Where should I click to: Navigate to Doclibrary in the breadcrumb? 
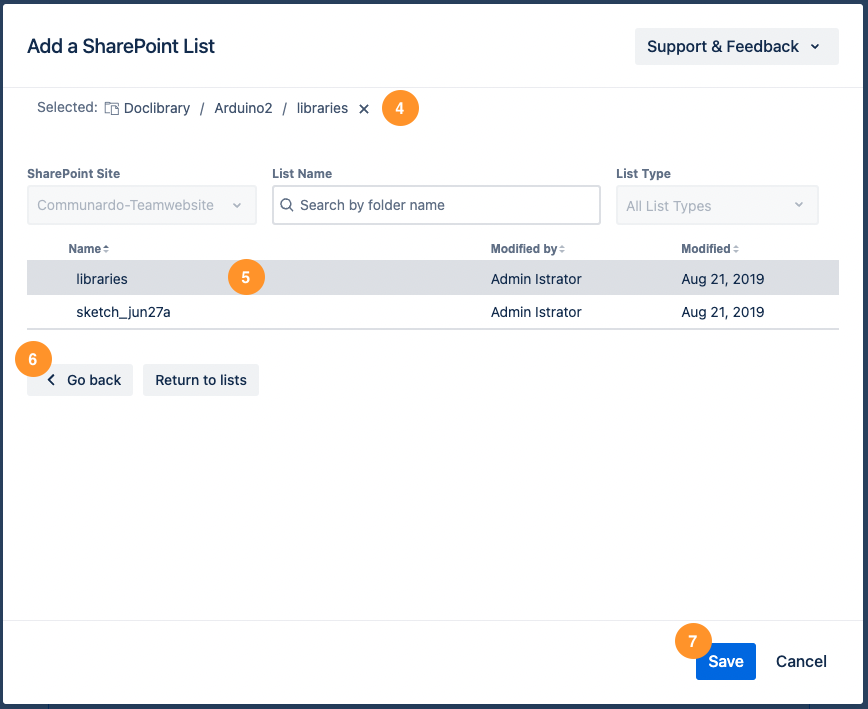pyautogui.click(x=157, y=108)
